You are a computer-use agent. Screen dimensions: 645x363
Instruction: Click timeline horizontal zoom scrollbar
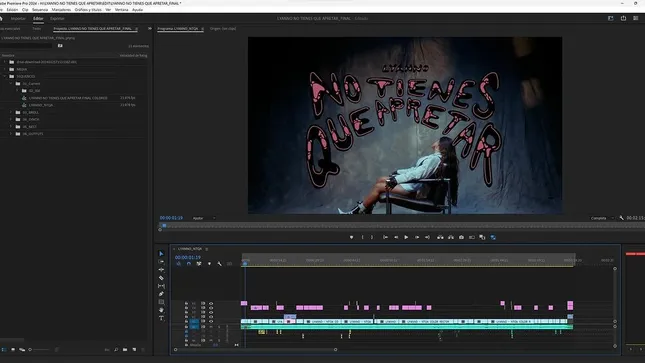pyautogui.click(x=255, y=349)
